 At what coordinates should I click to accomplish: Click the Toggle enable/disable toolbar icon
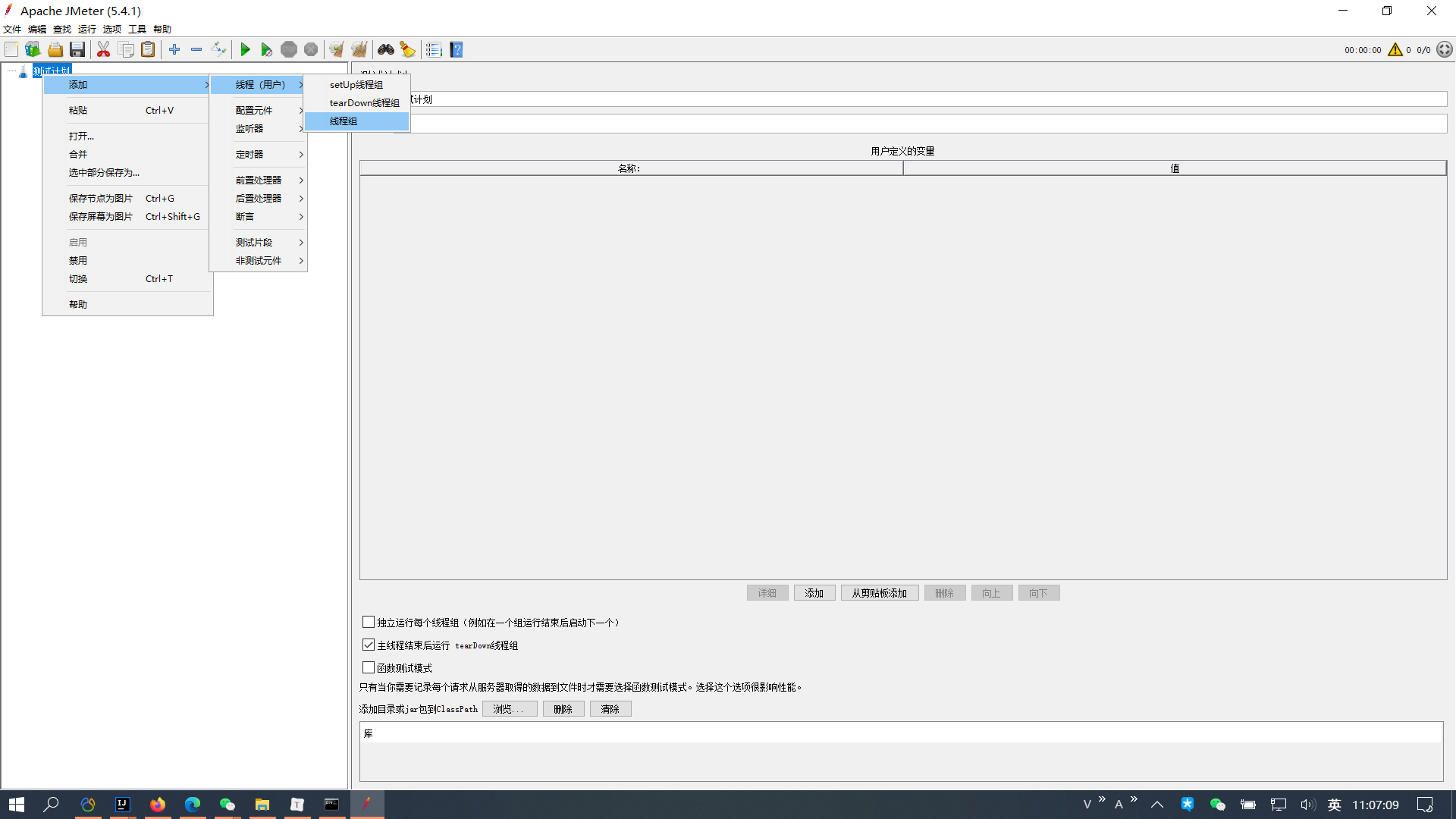[219, 49]
